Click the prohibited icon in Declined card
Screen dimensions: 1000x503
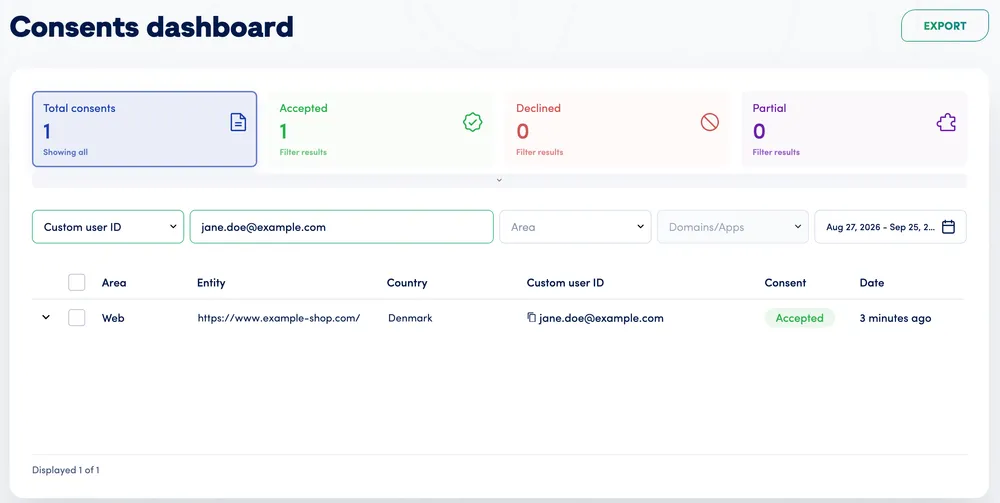[710, 122]
